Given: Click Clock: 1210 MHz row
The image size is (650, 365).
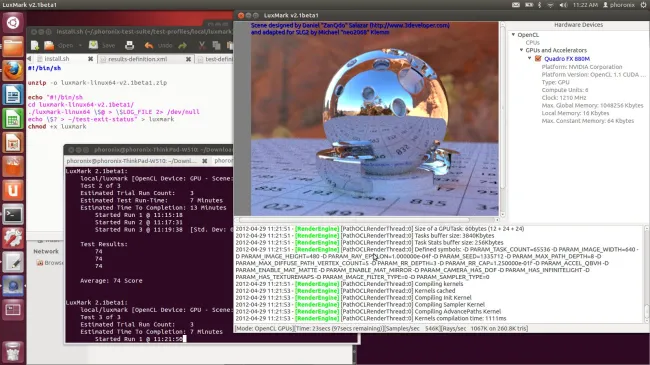Looking at the screenshot, I should click(x=564, y=97).
